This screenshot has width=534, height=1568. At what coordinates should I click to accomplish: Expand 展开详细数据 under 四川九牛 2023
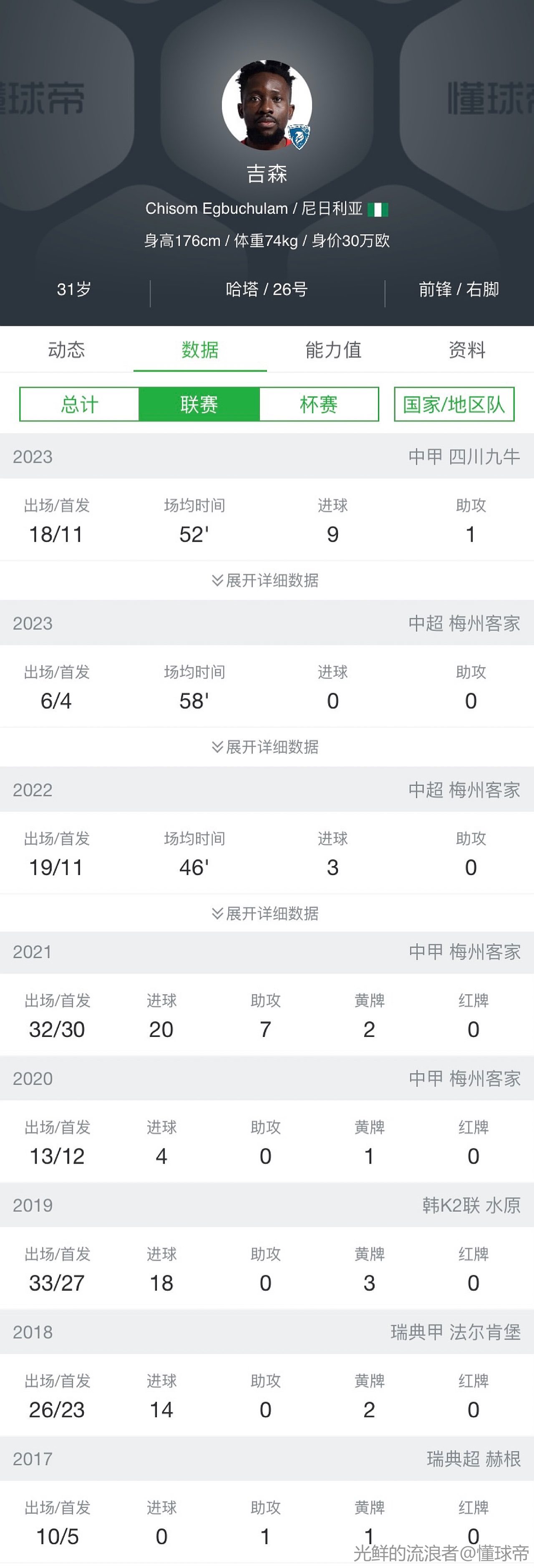tap(265, 580)
